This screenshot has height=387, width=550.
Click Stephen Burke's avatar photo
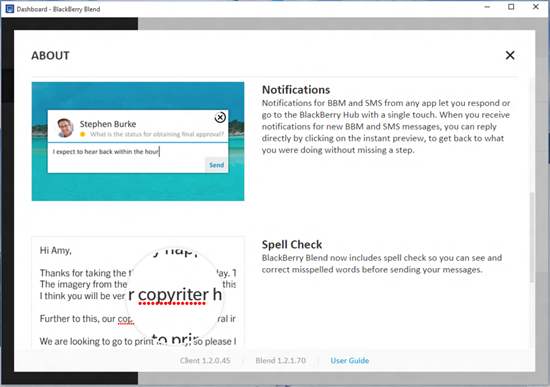coord(65,127)
